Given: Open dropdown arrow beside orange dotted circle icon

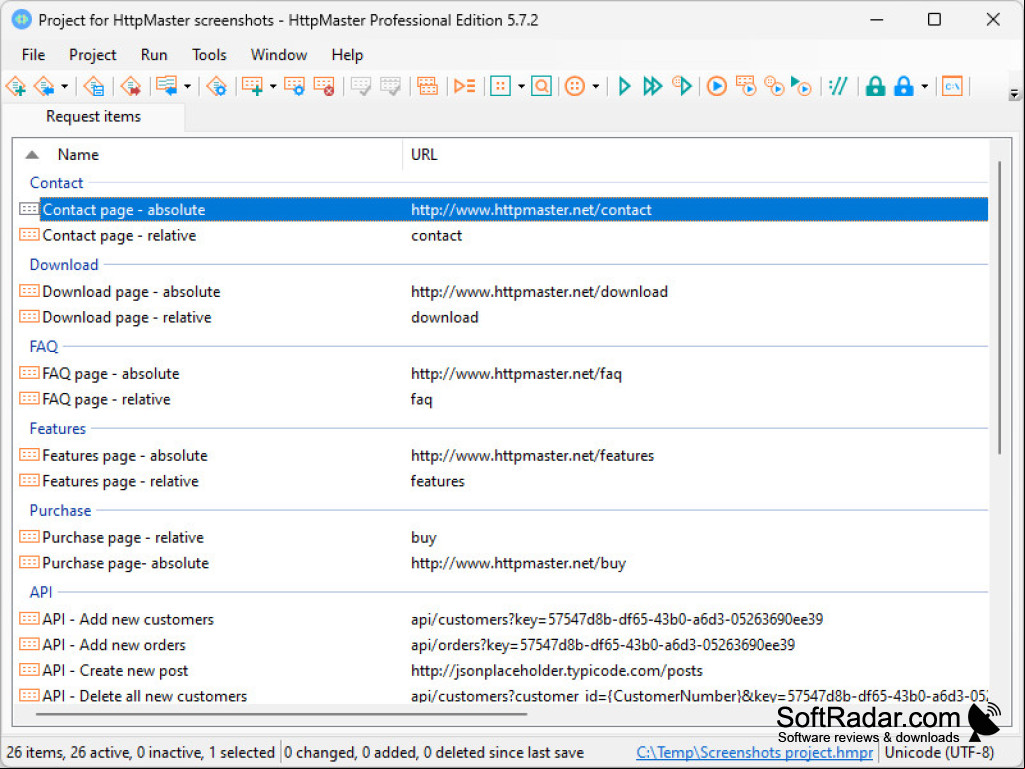Looking at the screenshot, I should coord(596,86).
